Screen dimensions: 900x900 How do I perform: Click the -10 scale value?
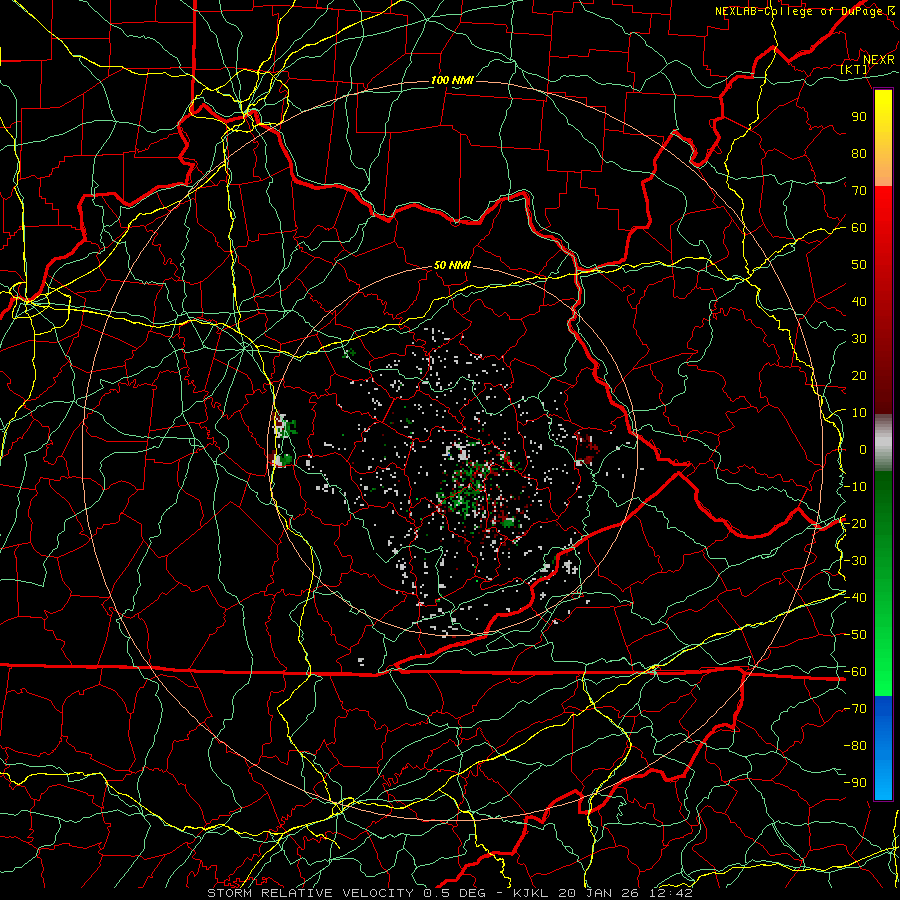click(x=855, y=487)
